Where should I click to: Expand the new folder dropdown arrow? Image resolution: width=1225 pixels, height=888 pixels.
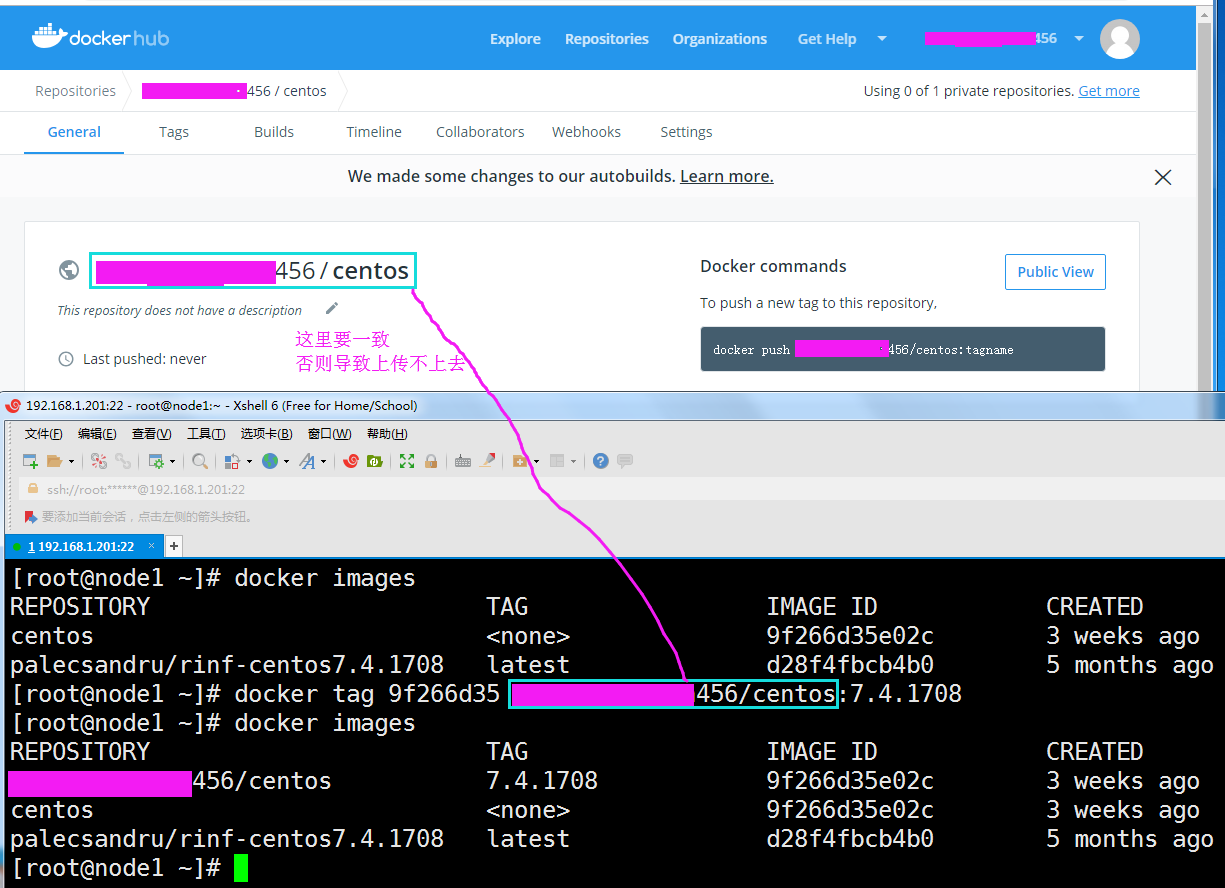click(x=536, y=462)
